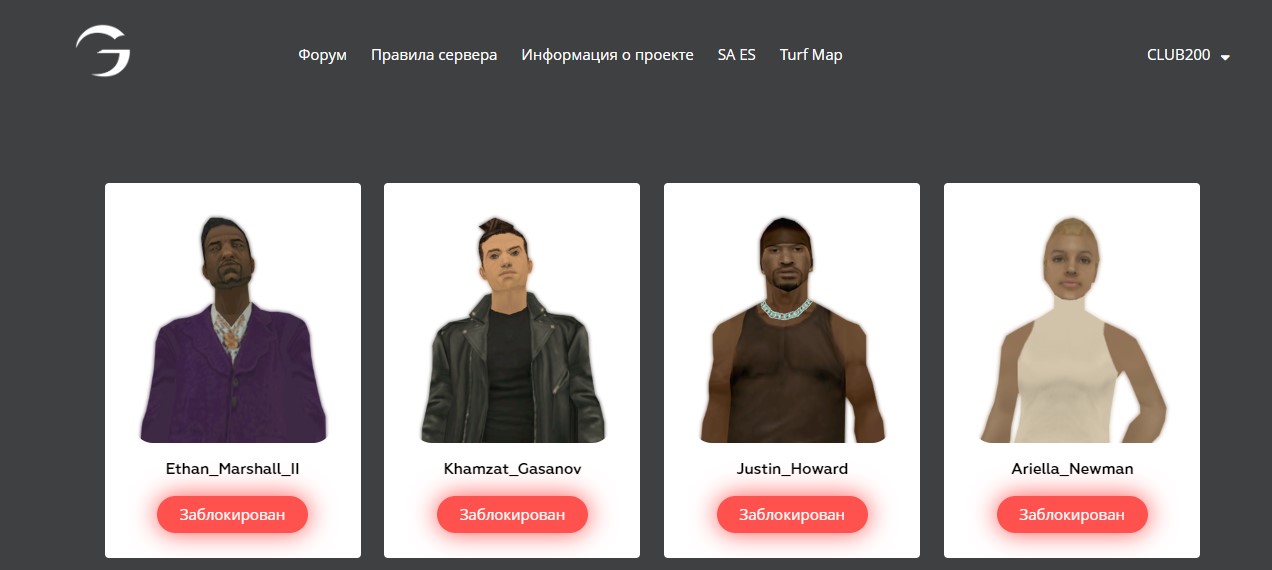Click the Khamzat_Gasanov name text

tap(512, 468)
